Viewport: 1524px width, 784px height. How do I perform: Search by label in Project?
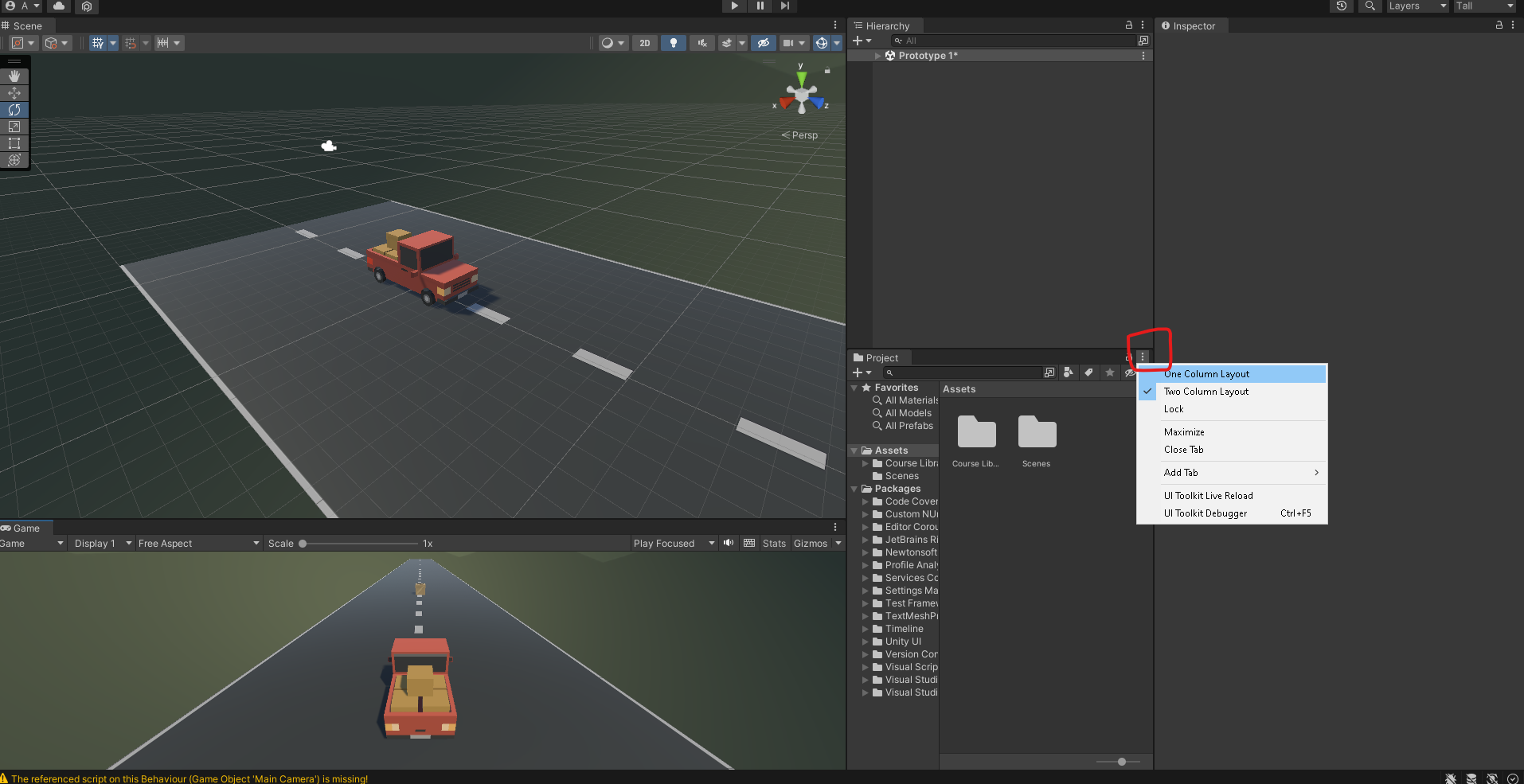pos(1088,372)
